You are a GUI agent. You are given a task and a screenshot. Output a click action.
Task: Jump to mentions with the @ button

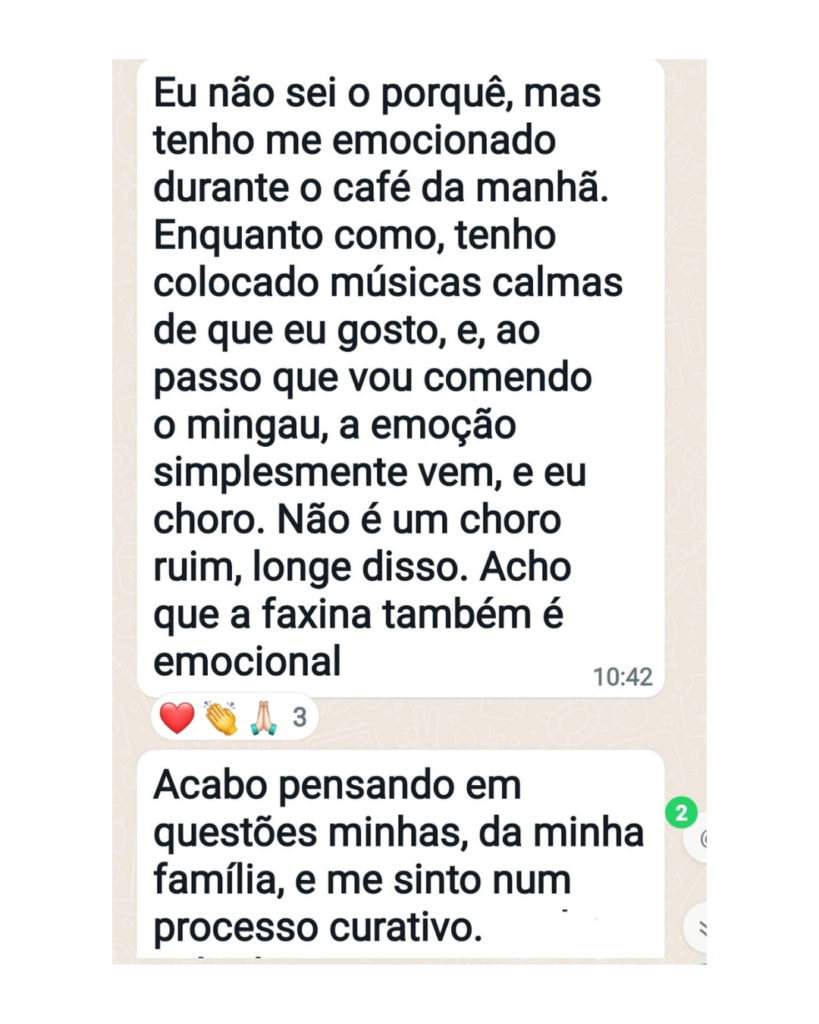696,839
